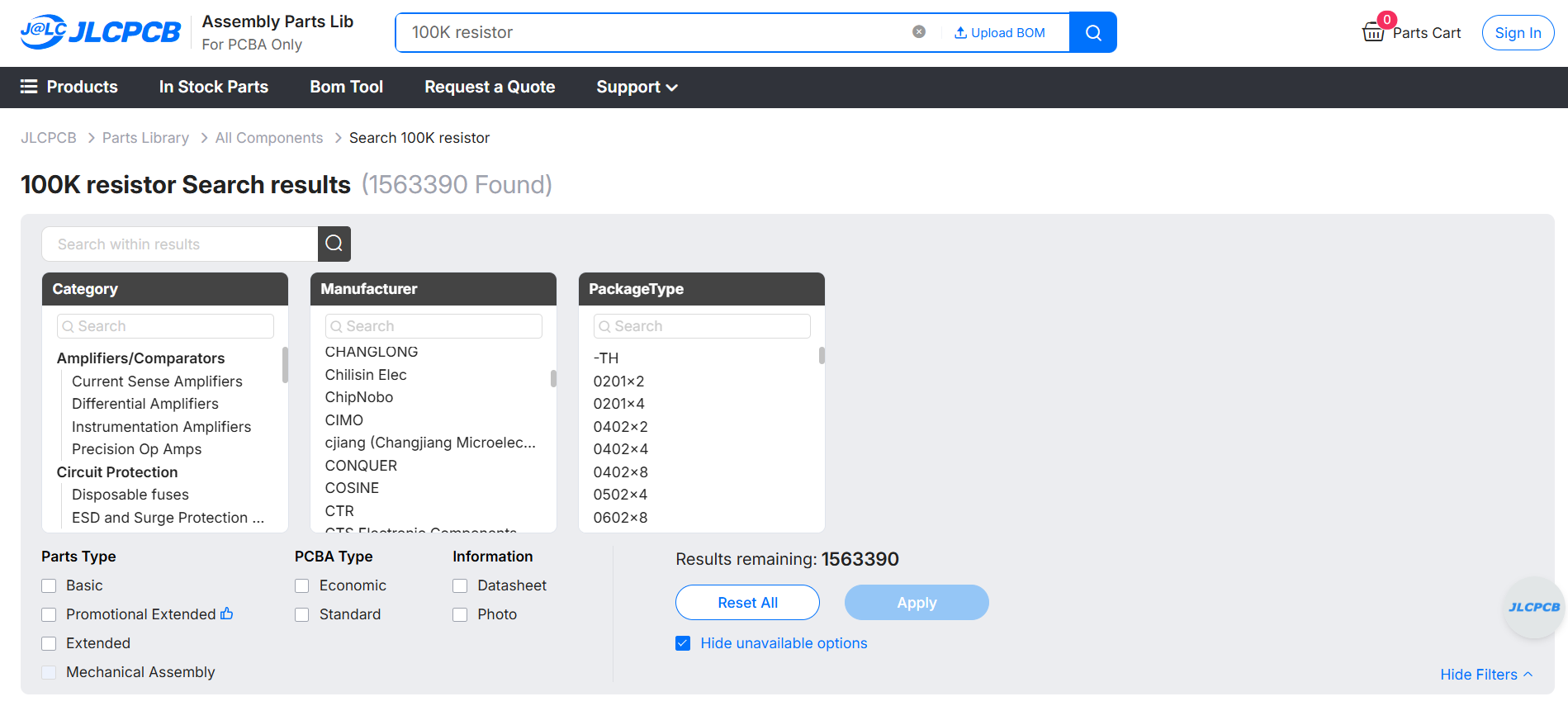Select CHANGLONG manufacturer
1568x706 pixels.
[372, 352]
